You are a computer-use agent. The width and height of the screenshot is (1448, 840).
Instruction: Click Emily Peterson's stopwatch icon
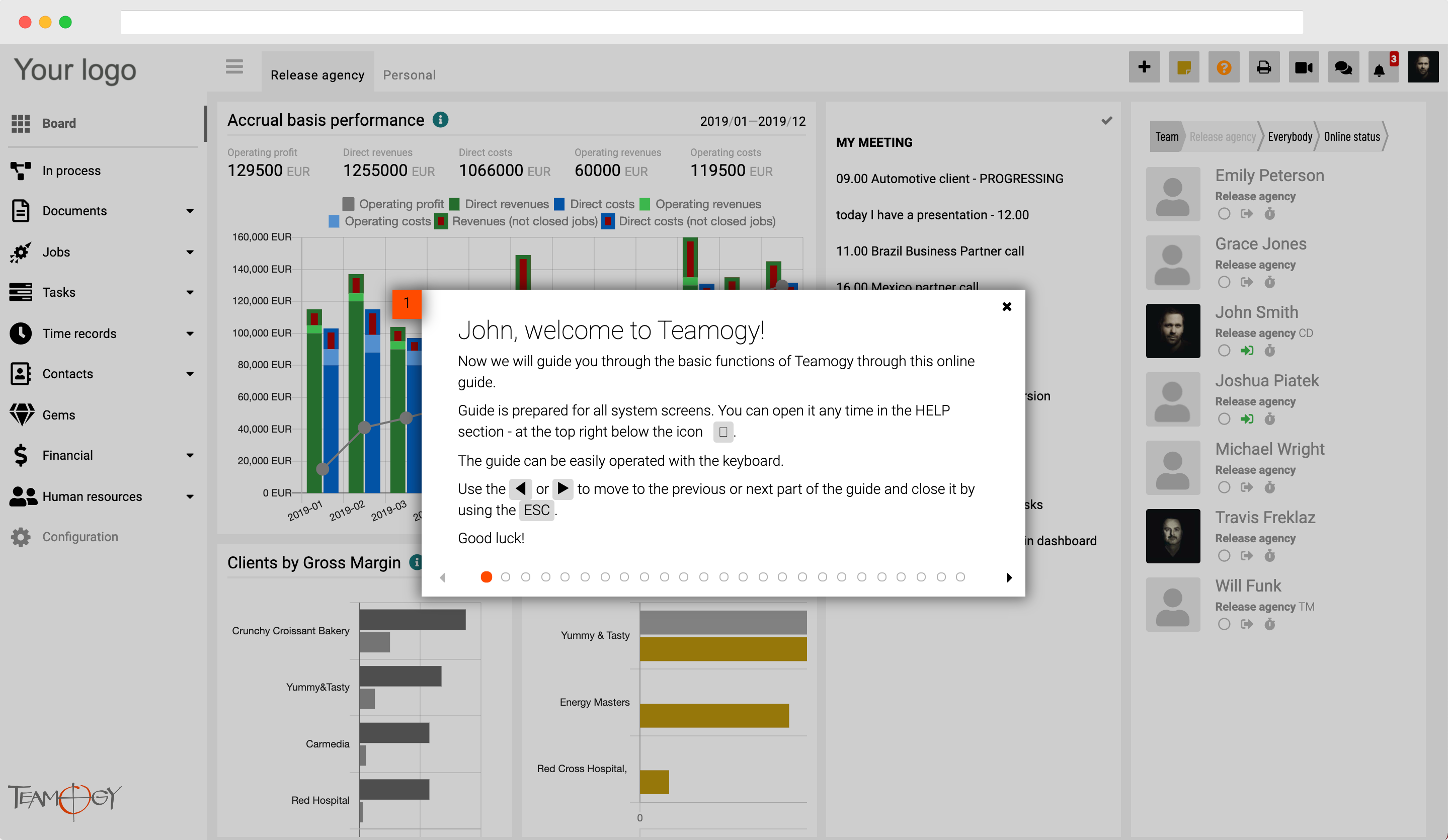[1269, 214]
